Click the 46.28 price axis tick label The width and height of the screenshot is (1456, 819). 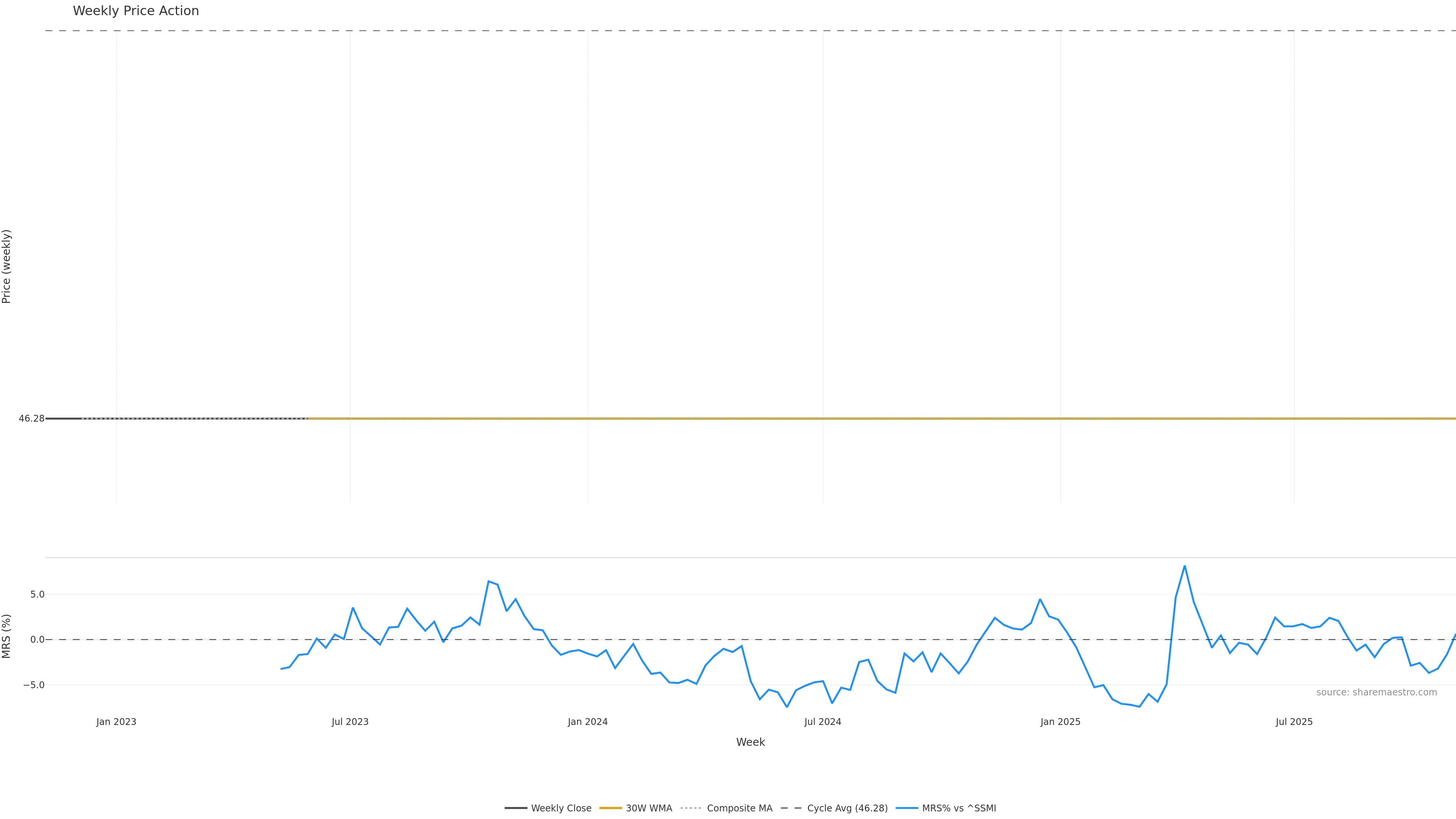(31, 419)
